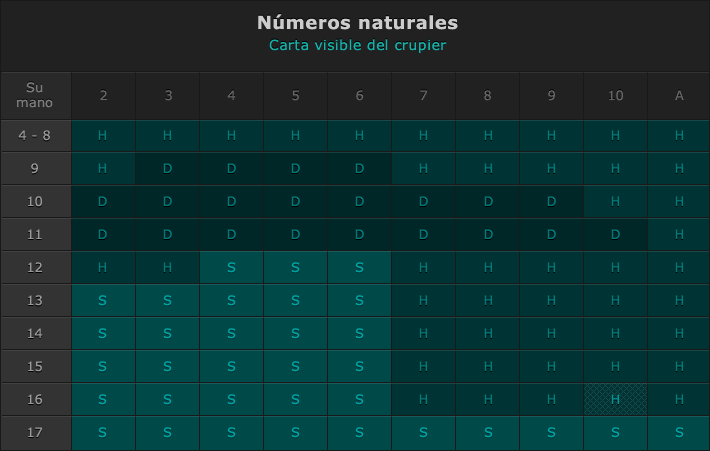Image resolution: width=710 pixels, height=451 pixels.
Task: Click the S cell for hand 17 vs dealer 2
Action: (x=103, y=433)
